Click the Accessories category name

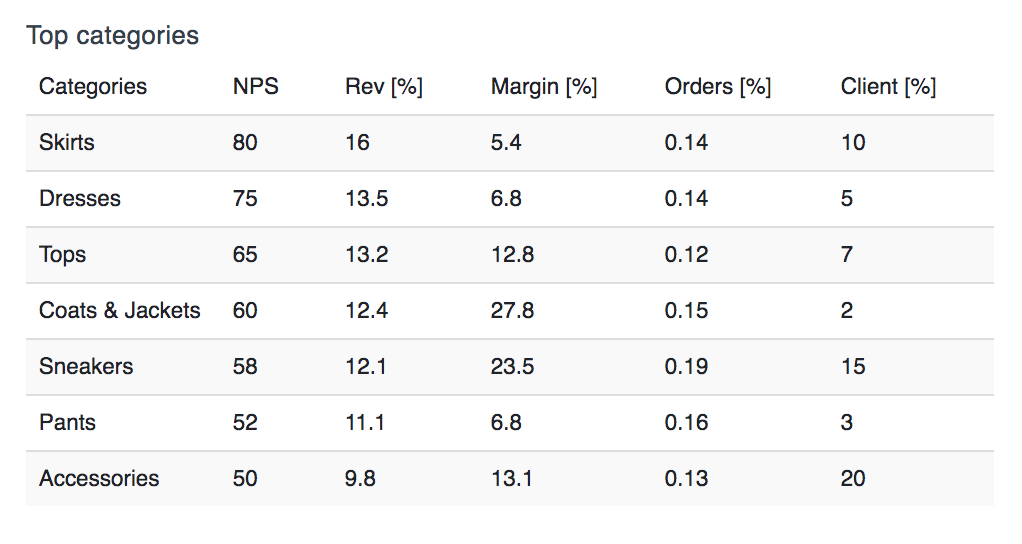(99, 479)
